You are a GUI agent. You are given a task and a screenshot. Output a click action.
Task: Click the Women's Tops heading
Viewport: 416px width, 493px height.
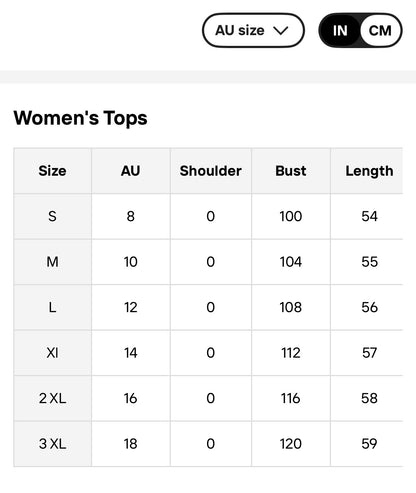(x=80, y=118)
